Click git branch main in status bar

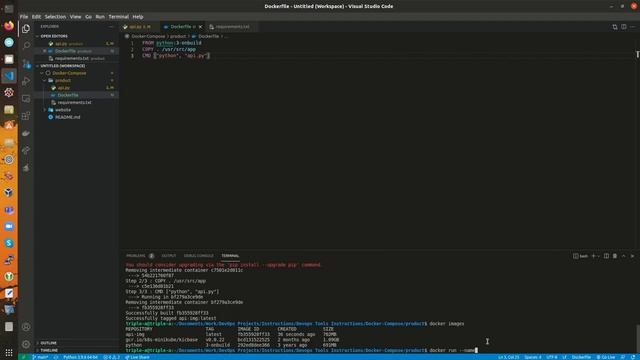(x=40, y=357)
